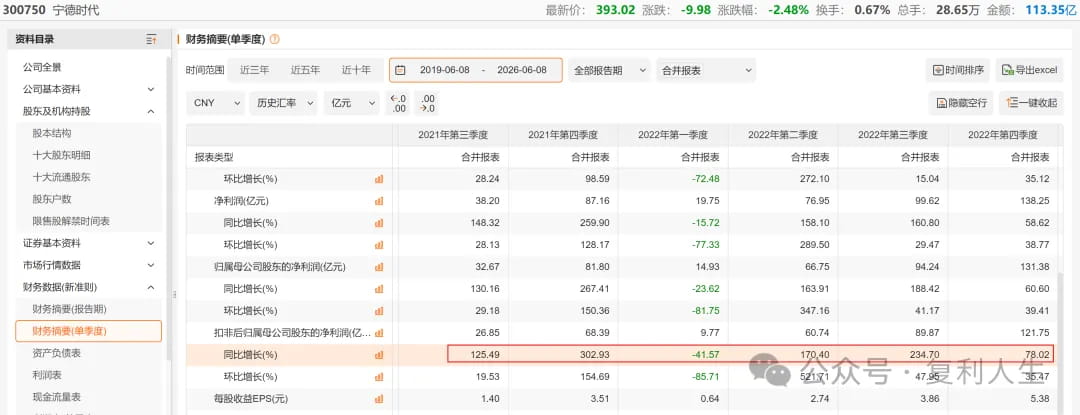The height and width of the screenshot is (415, 1080).
Task: Click the 2022年第三季度 column header
Action: [893, 135]
